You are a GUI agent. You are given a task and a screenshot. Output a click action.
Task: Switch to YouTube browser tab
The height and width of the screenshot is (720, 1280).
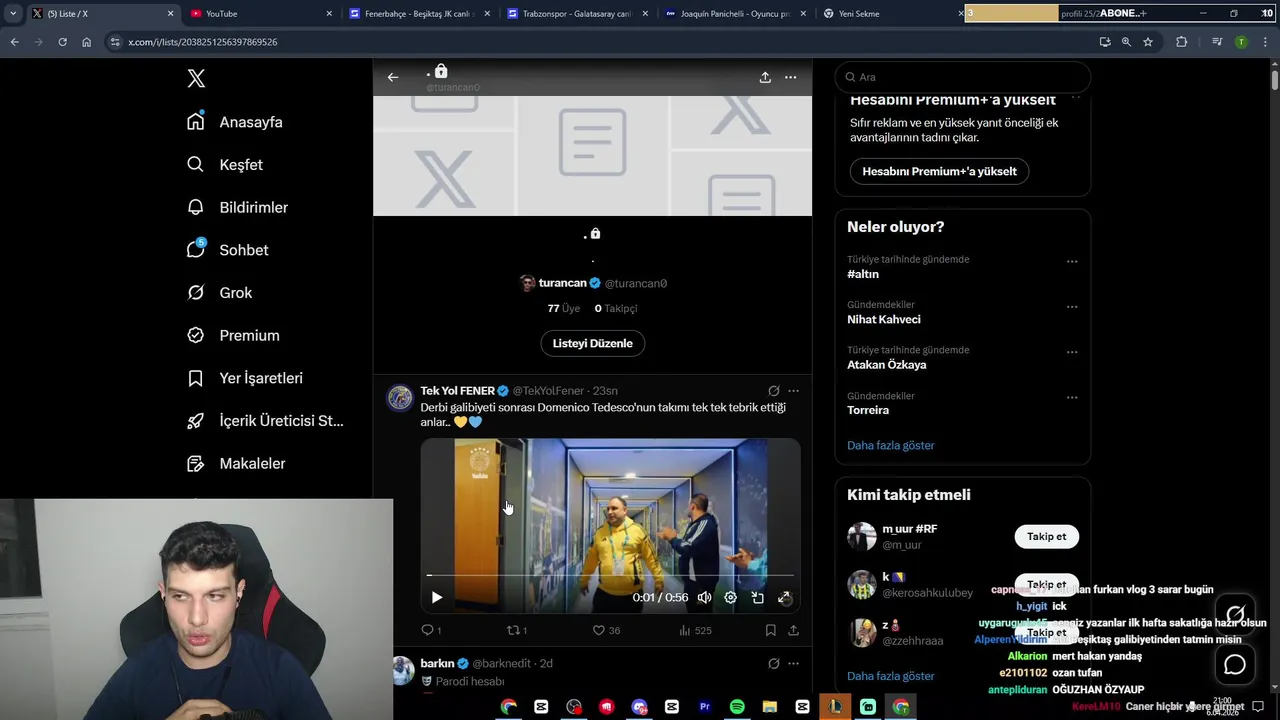tap(259, 14)
